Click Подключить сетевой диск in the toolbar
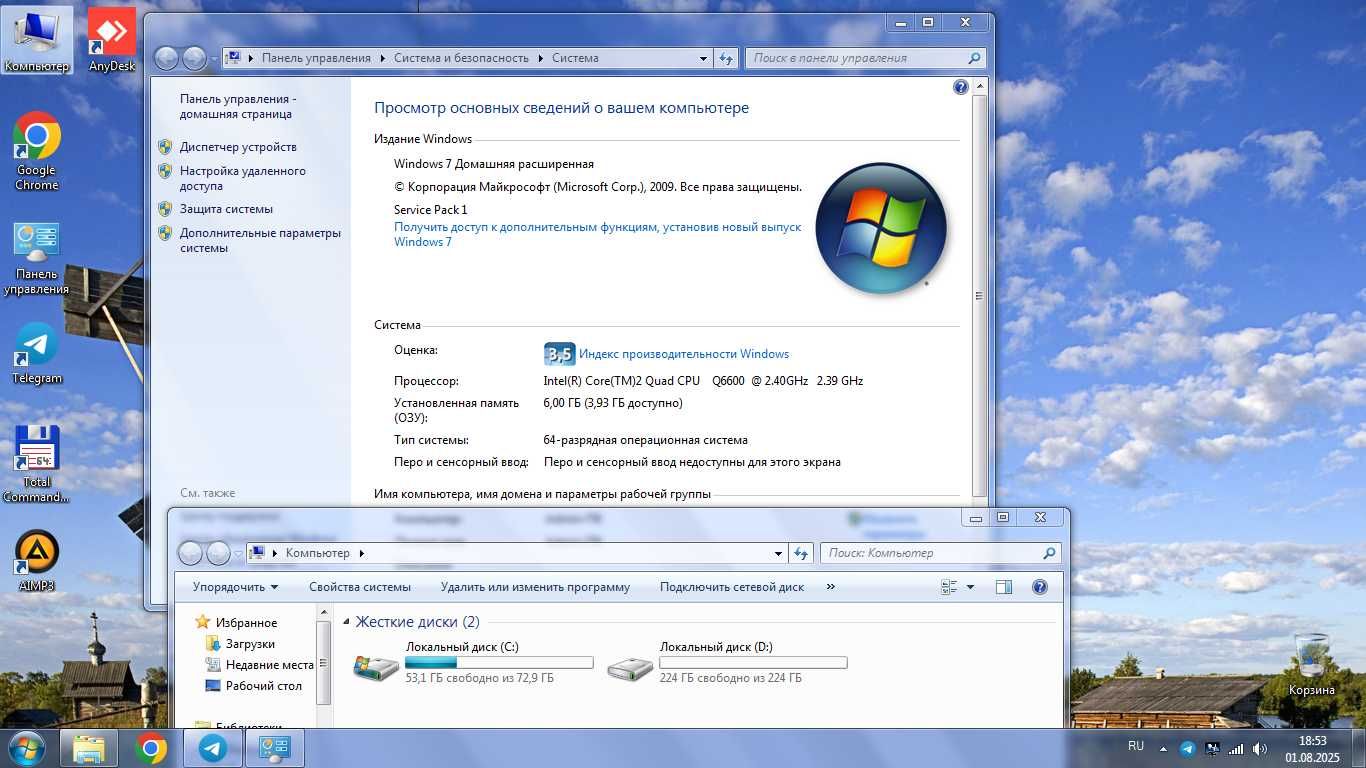 732,587
